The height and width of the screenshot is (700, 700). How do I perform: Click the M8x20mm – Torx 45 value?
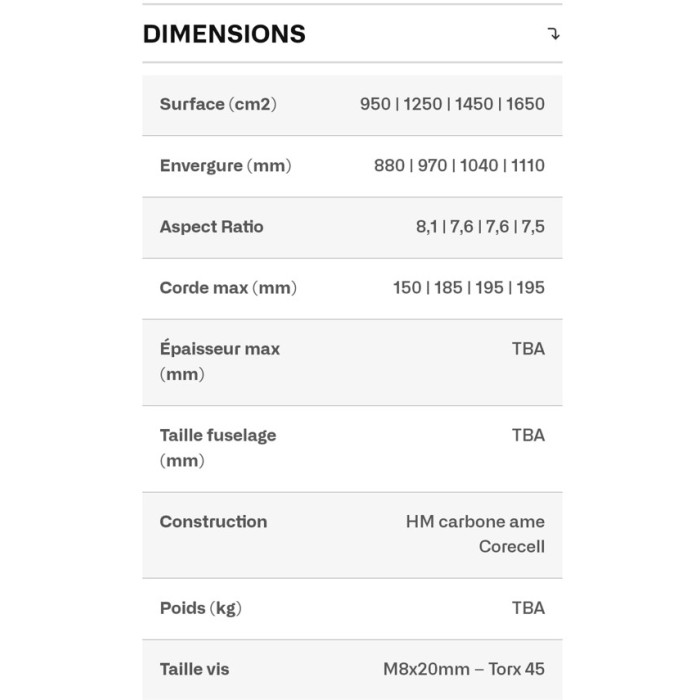[463, 669]
